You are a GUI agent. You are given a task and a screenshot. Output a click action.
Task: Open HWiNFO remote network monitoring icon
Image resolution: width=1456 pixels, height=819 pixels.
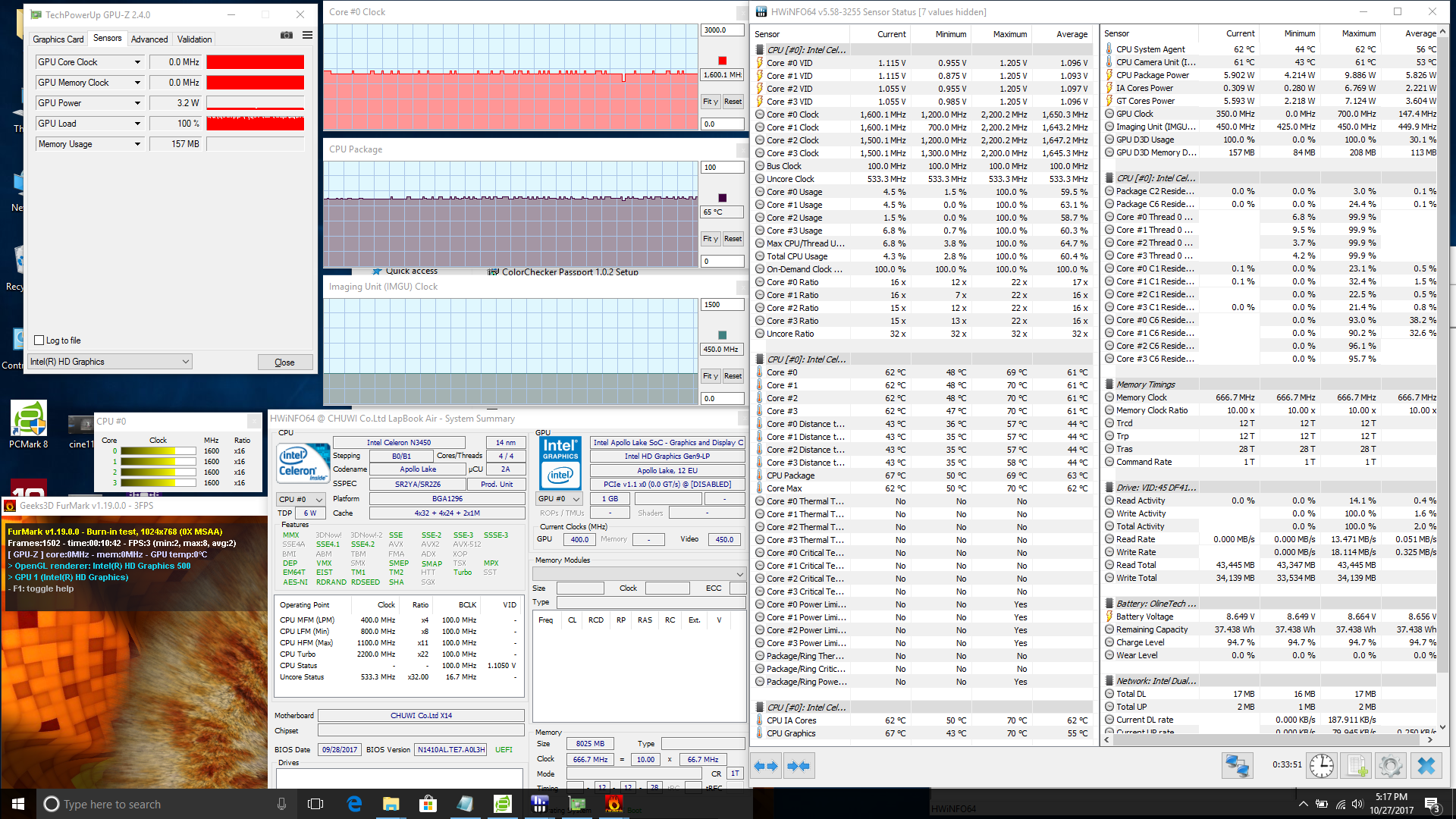[1237, 766]
